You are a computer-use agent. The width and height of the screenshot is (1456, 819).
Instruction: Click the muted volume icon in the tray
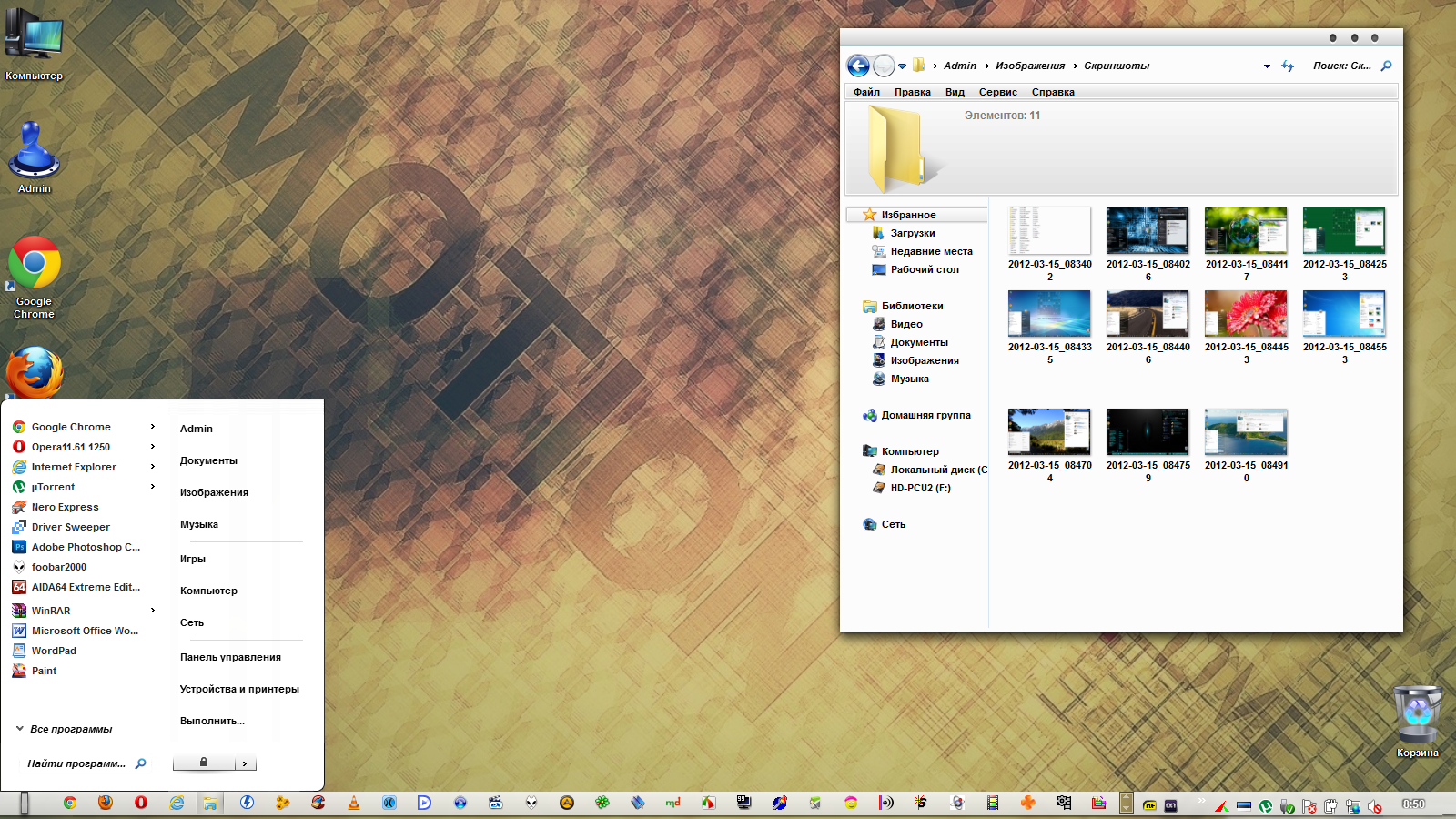[1374, 806]
